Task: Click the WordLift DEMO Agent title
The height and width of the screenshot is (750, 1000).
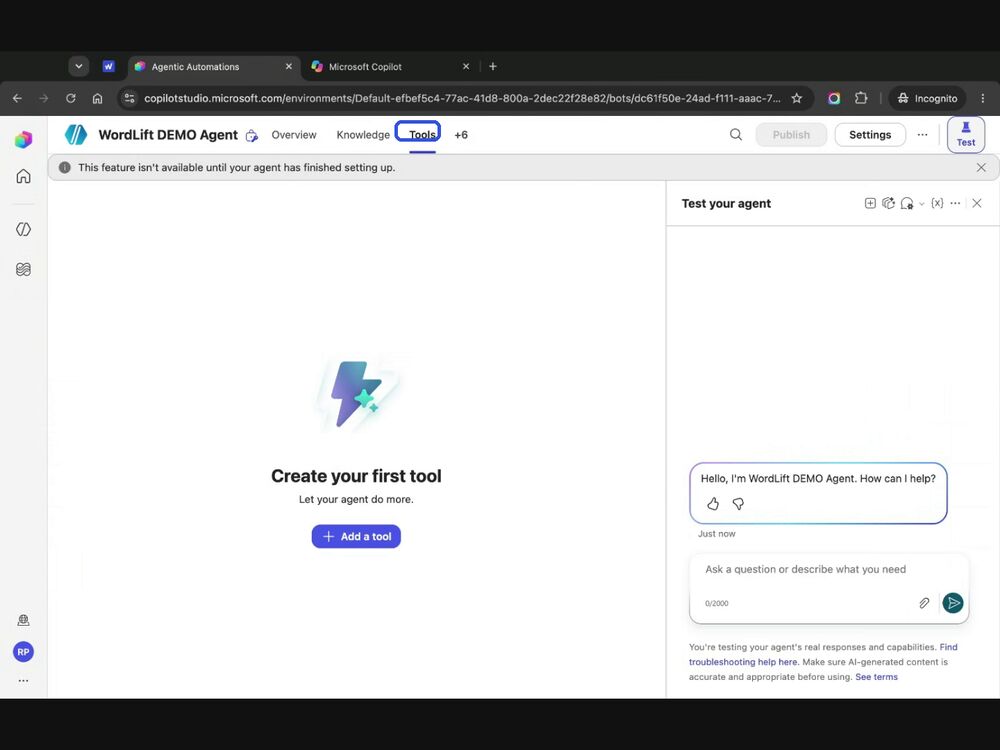Action: [168, 135]
